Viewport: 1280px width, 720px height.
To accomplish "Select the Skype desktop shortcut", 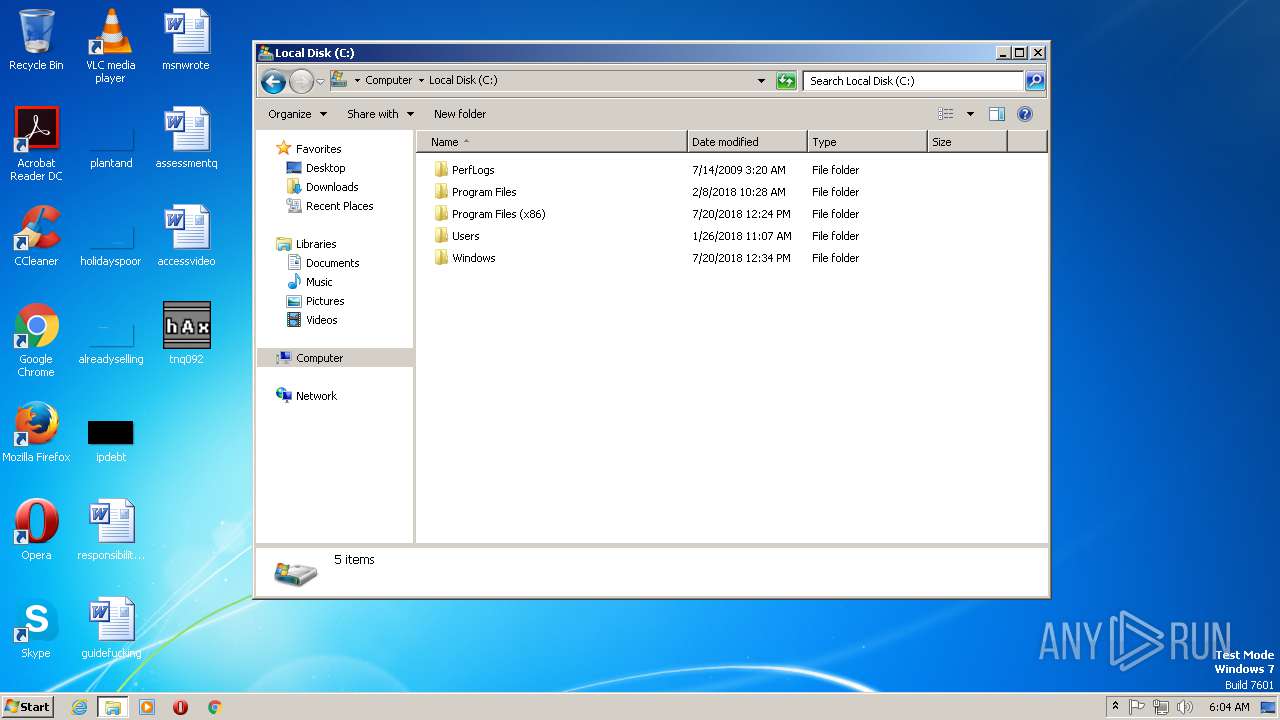I will [36, 628].
